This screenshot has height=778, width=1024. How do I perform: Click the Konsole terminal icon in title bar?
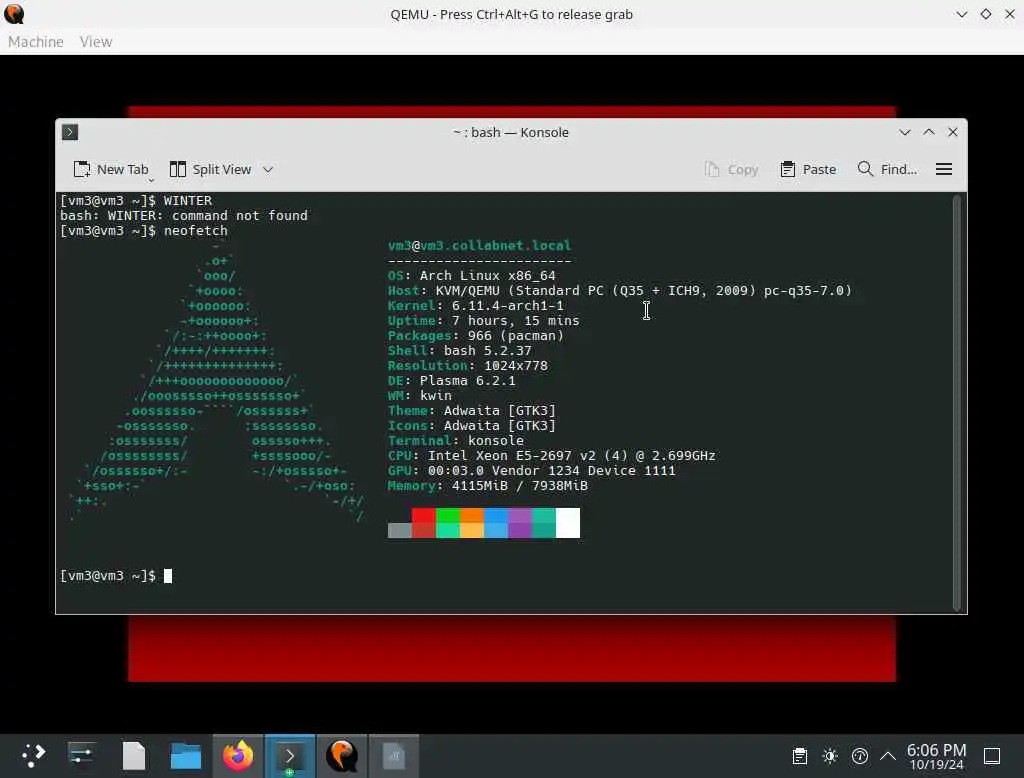70,132
